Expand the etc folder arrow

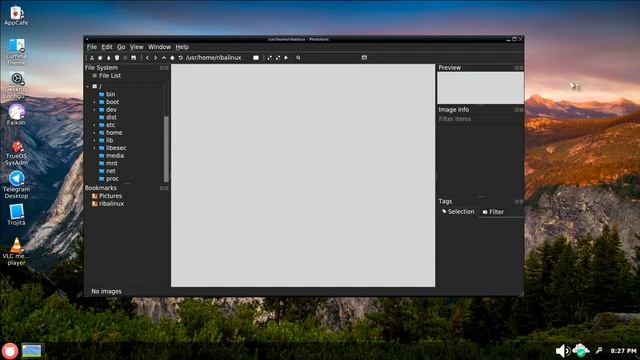(x=95, y=125)
